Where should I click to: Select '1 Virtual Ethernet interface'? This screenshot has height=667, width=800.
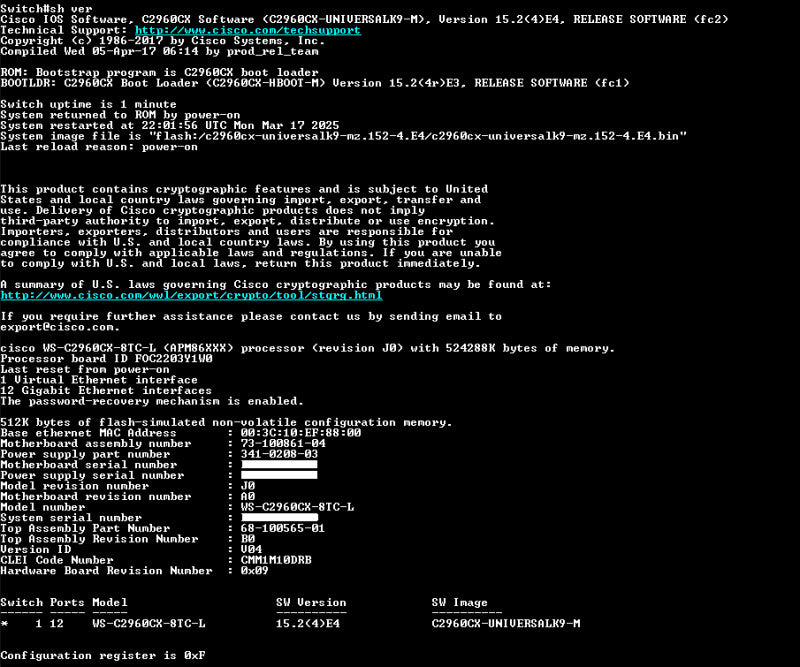(x=99, y=380)
